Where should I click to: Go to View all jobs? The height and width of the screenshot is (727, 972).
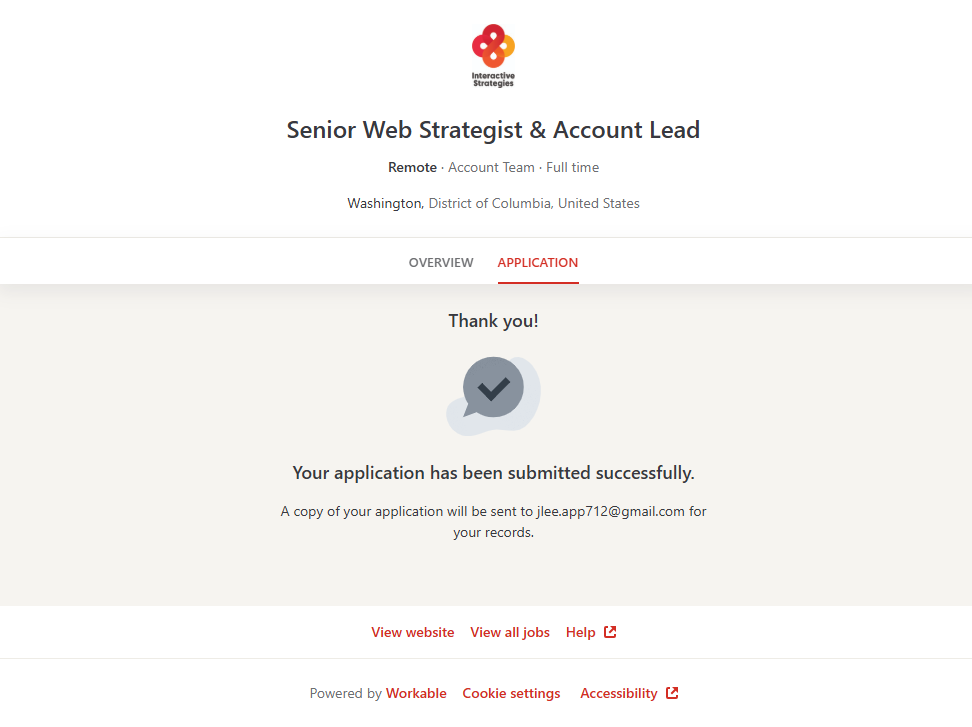click(510, 632)
